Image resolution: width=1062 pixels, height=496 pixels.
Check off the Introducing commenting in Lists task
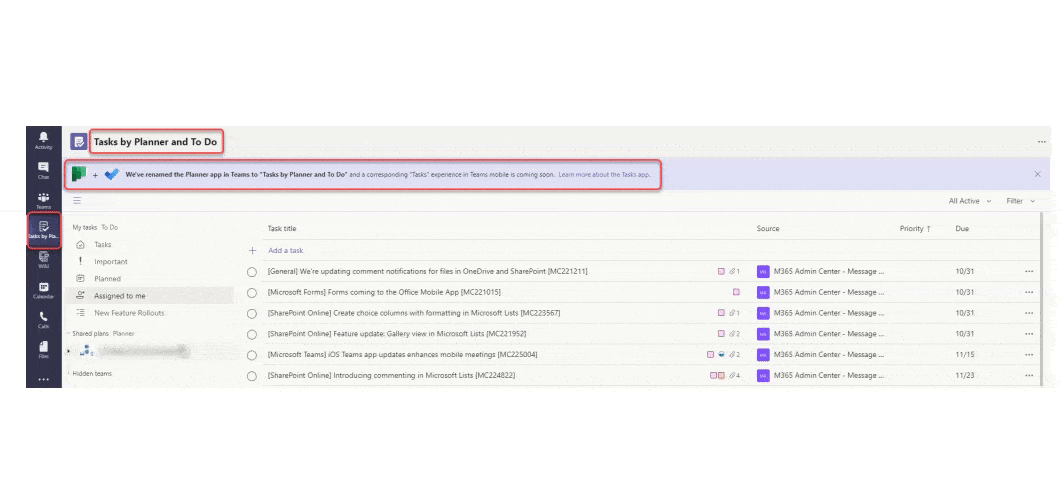252,376
